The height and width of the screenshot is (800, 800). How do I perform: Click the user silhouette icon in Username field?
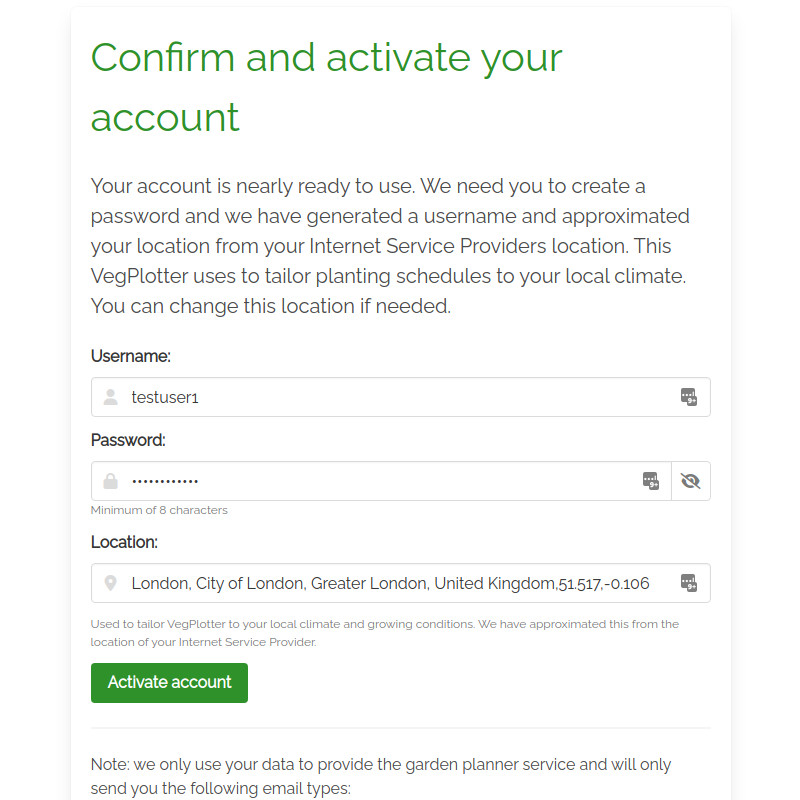[111, 397]
